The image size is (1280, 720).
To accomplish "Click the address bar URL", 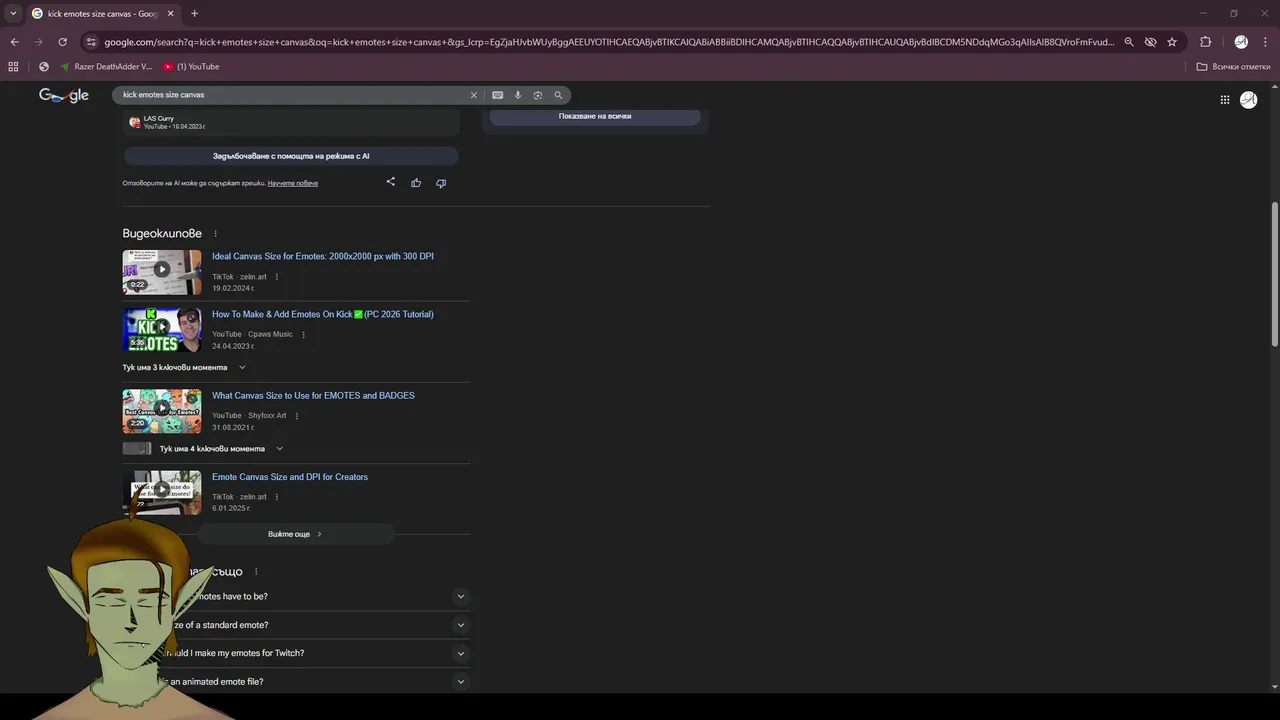I will [x=608, y=42].
